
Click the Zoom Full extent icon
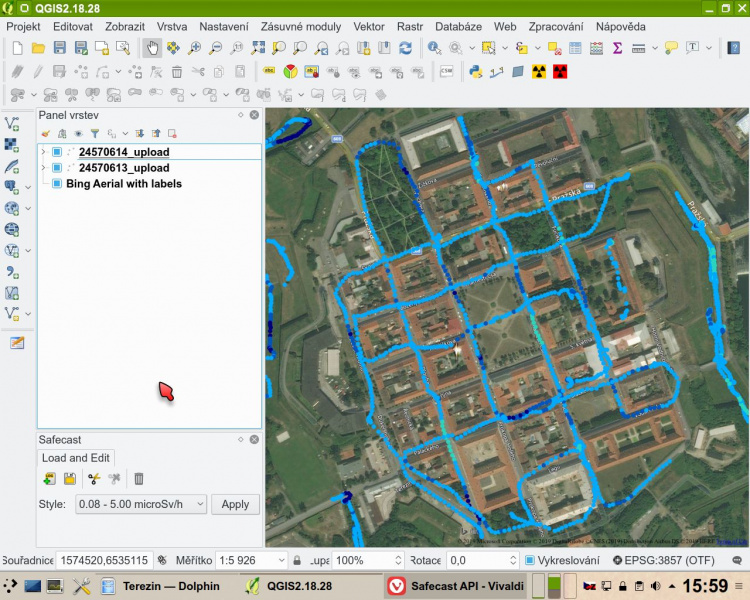[258, 48]
